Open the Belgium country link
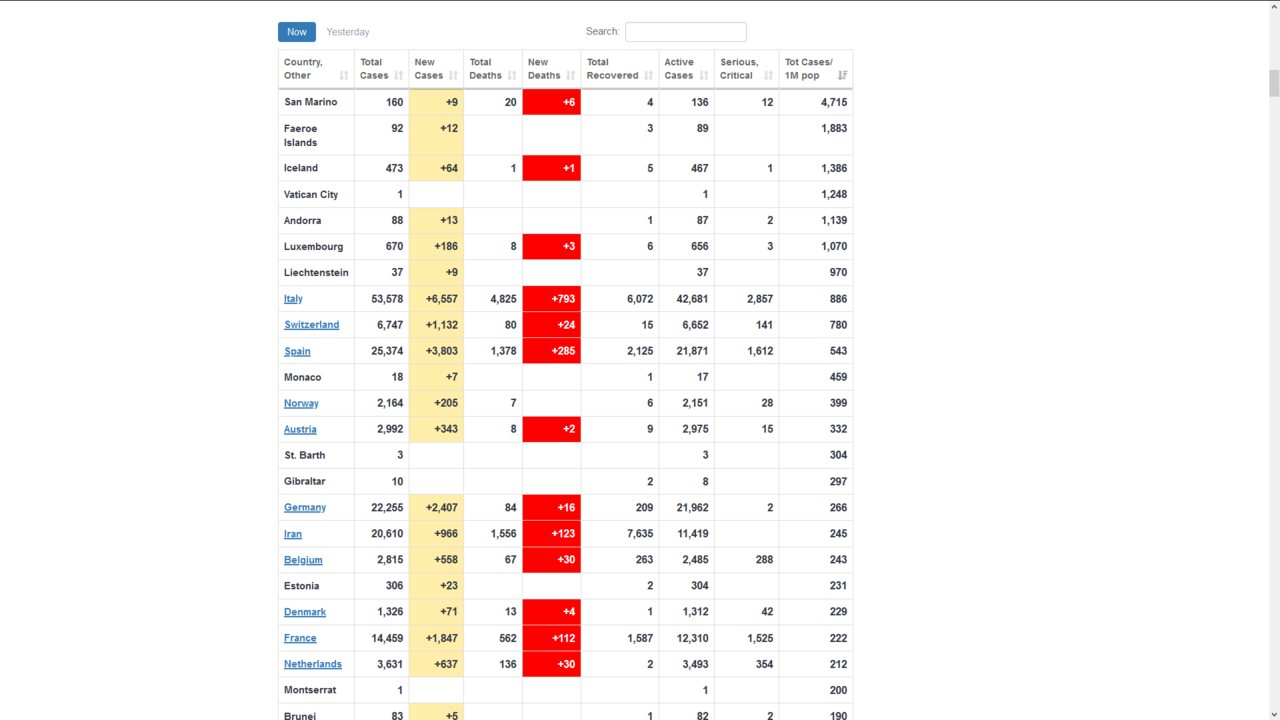Screen dimensions: 1280x720 pyautogui.click(x=303, y=560)
